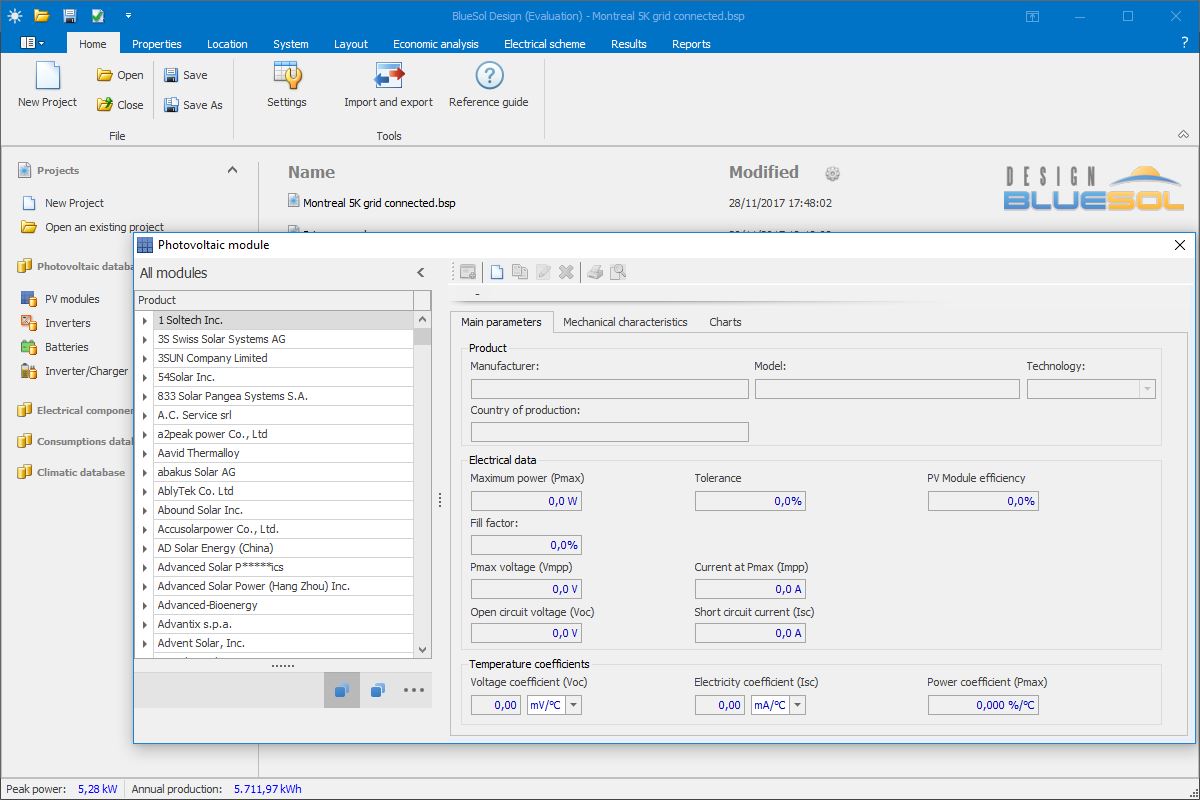Open the Economic analysis ribbon tab

click(436, 44)
